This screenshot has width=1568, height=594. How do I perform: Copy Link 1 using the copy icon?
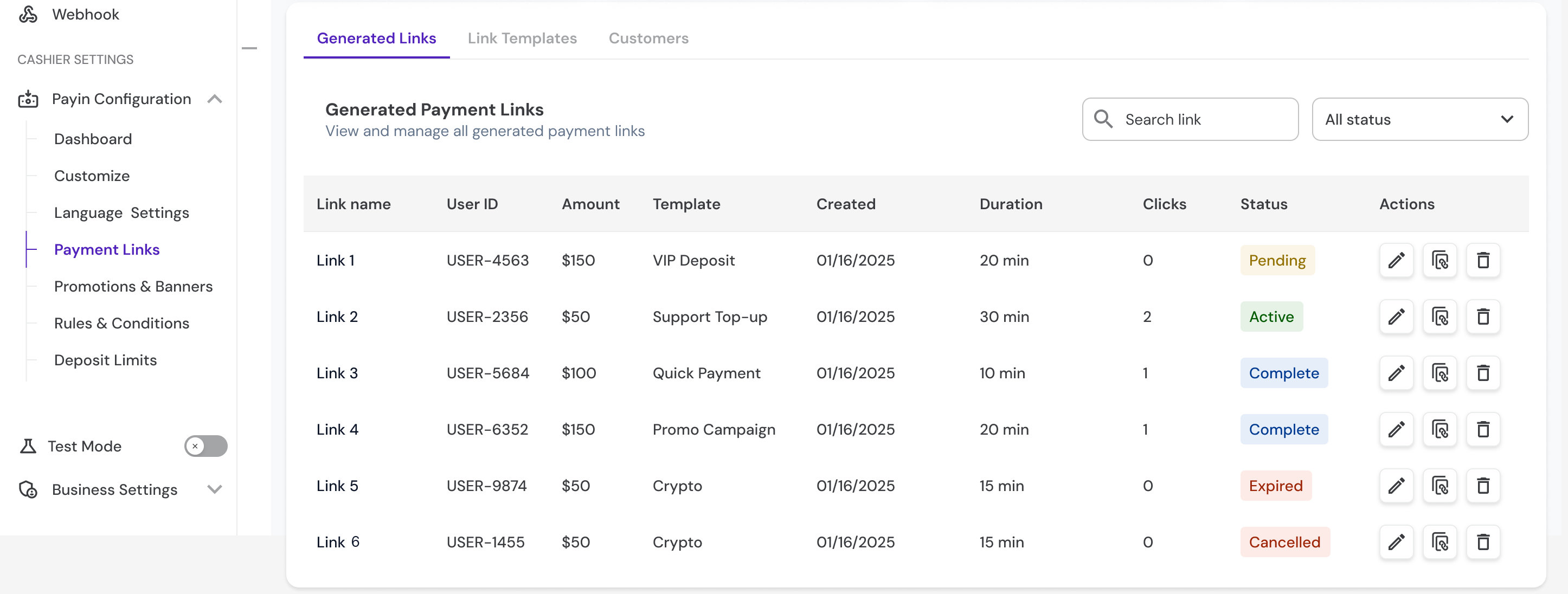coord(1440,261)
